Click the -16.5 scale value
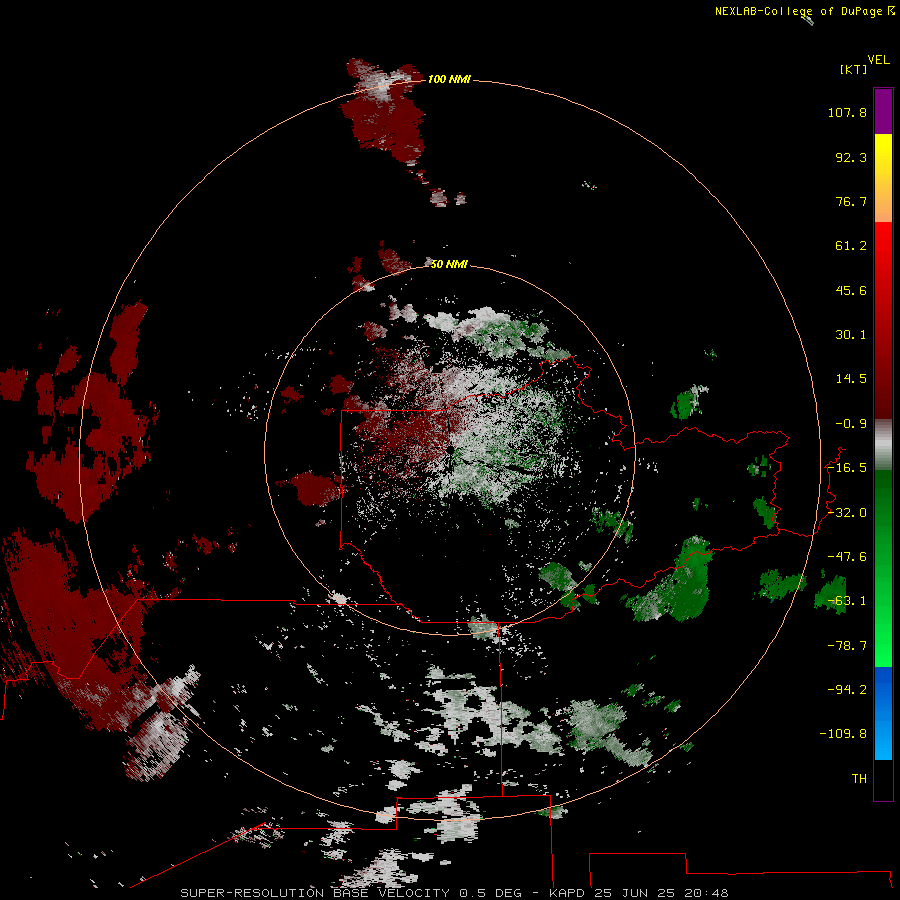This screenshot has height=900, width=900. 847,468
